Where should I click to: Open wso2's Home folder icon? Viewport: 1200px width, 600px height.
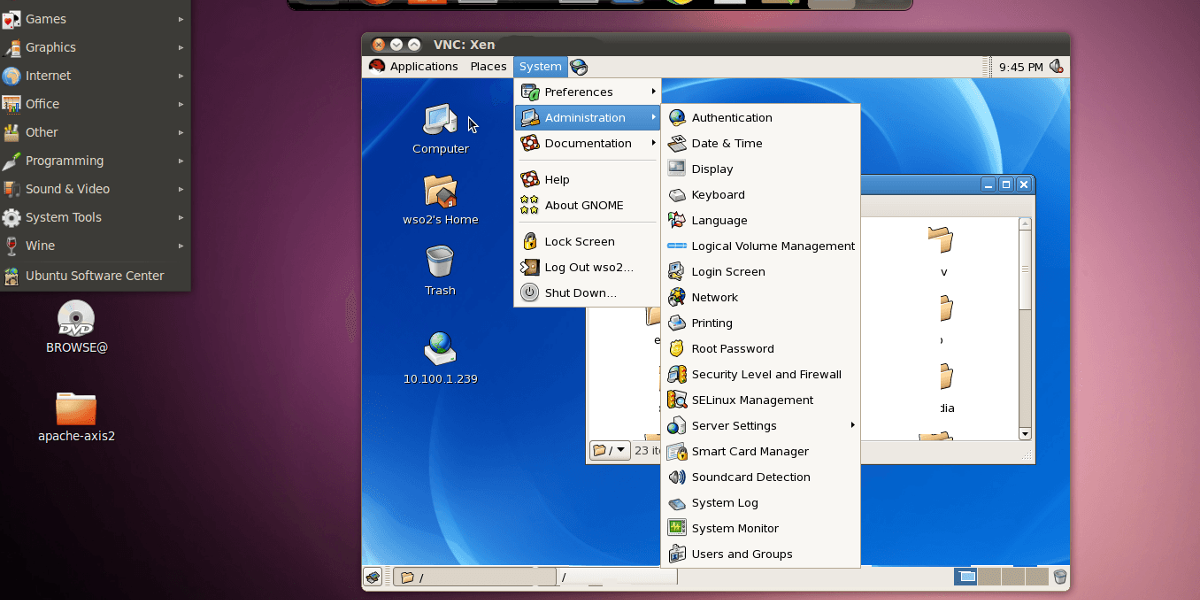[440, 200]
